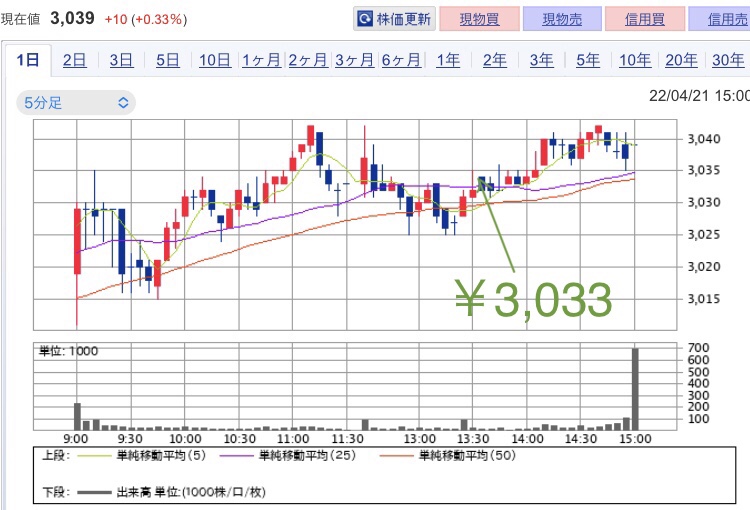Click the 22/04/21 15:00 timestamp
The height and width of the screenshot is (510, 750).
tap(699, 95)
